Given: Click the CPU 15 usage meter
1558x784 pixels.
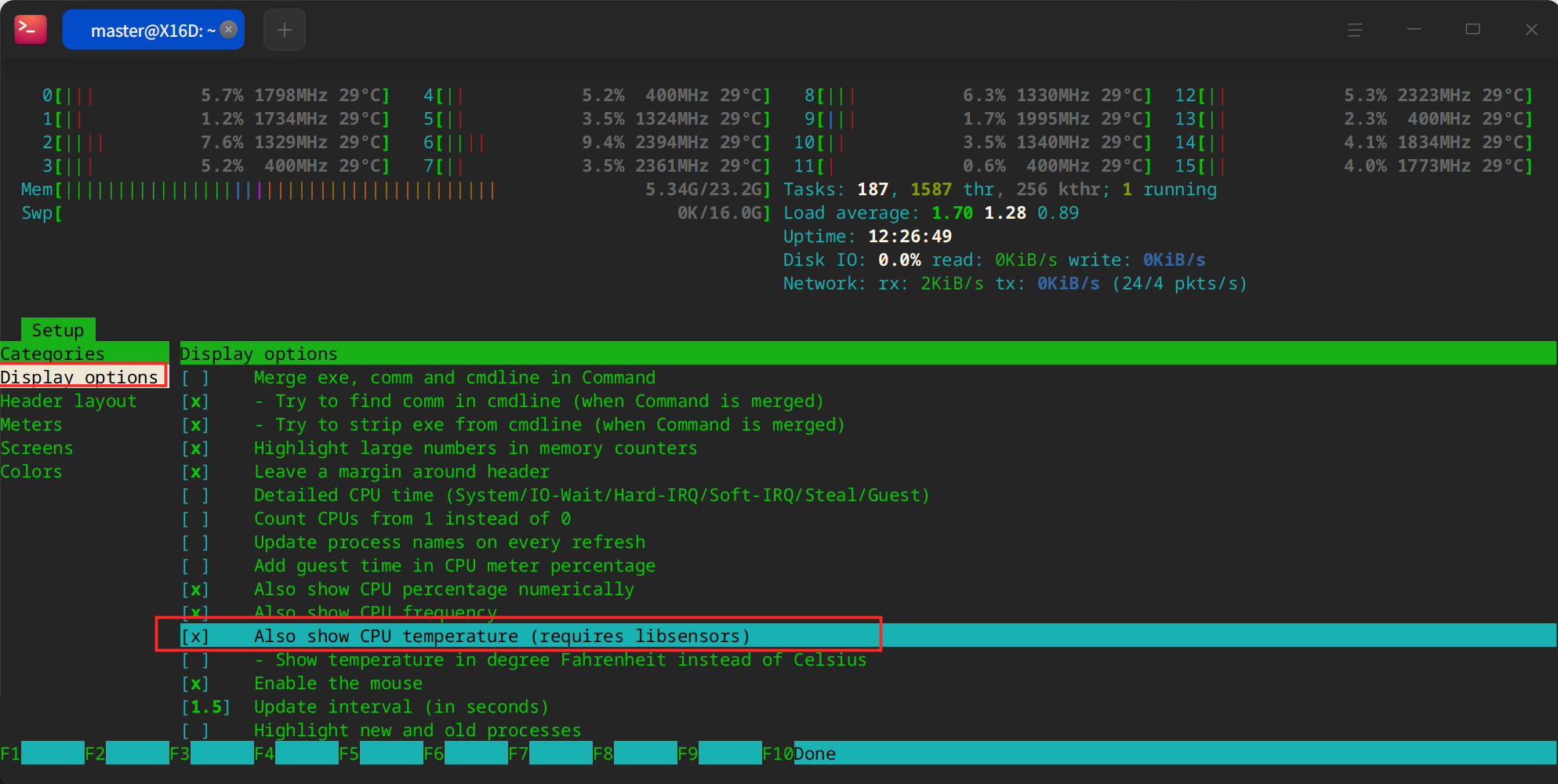Looking at the screenshot, I should [1353, 165].
